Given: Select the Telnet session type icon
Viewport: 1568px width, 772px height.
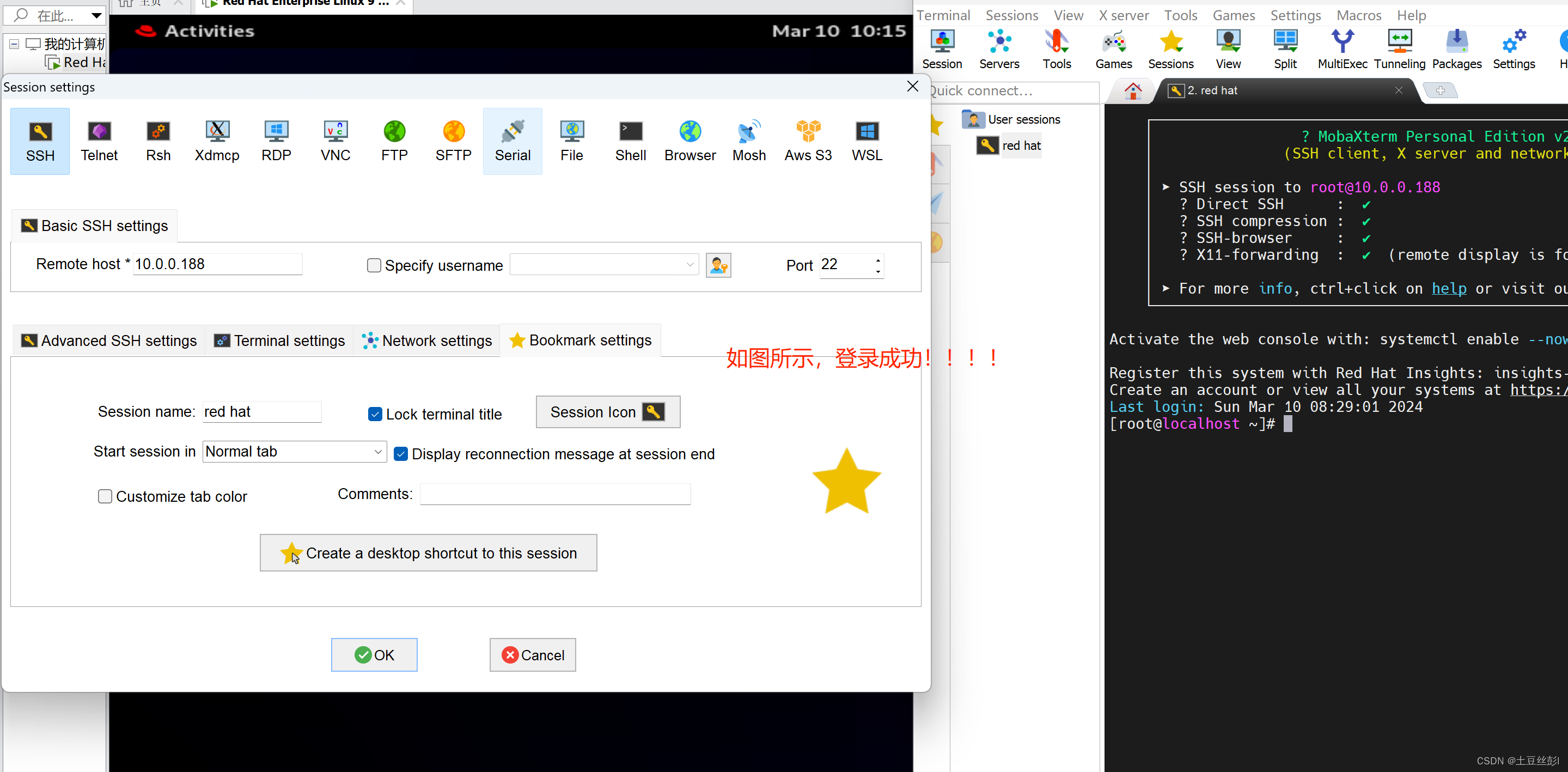Looking at the screenshot, I should 99,141.
